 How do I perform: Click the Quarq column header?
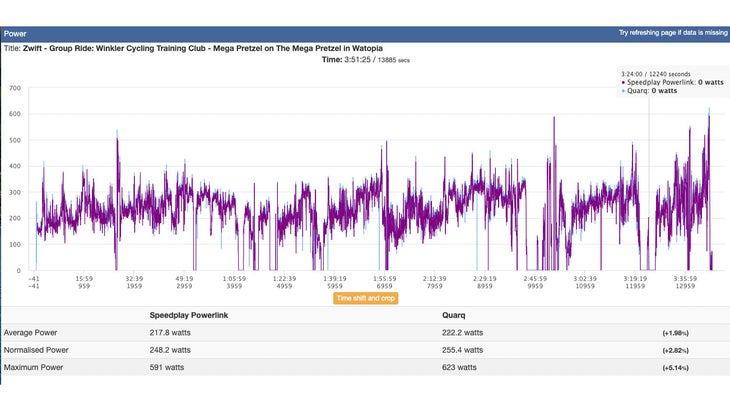pyautogui.click(x=453, y=316)
